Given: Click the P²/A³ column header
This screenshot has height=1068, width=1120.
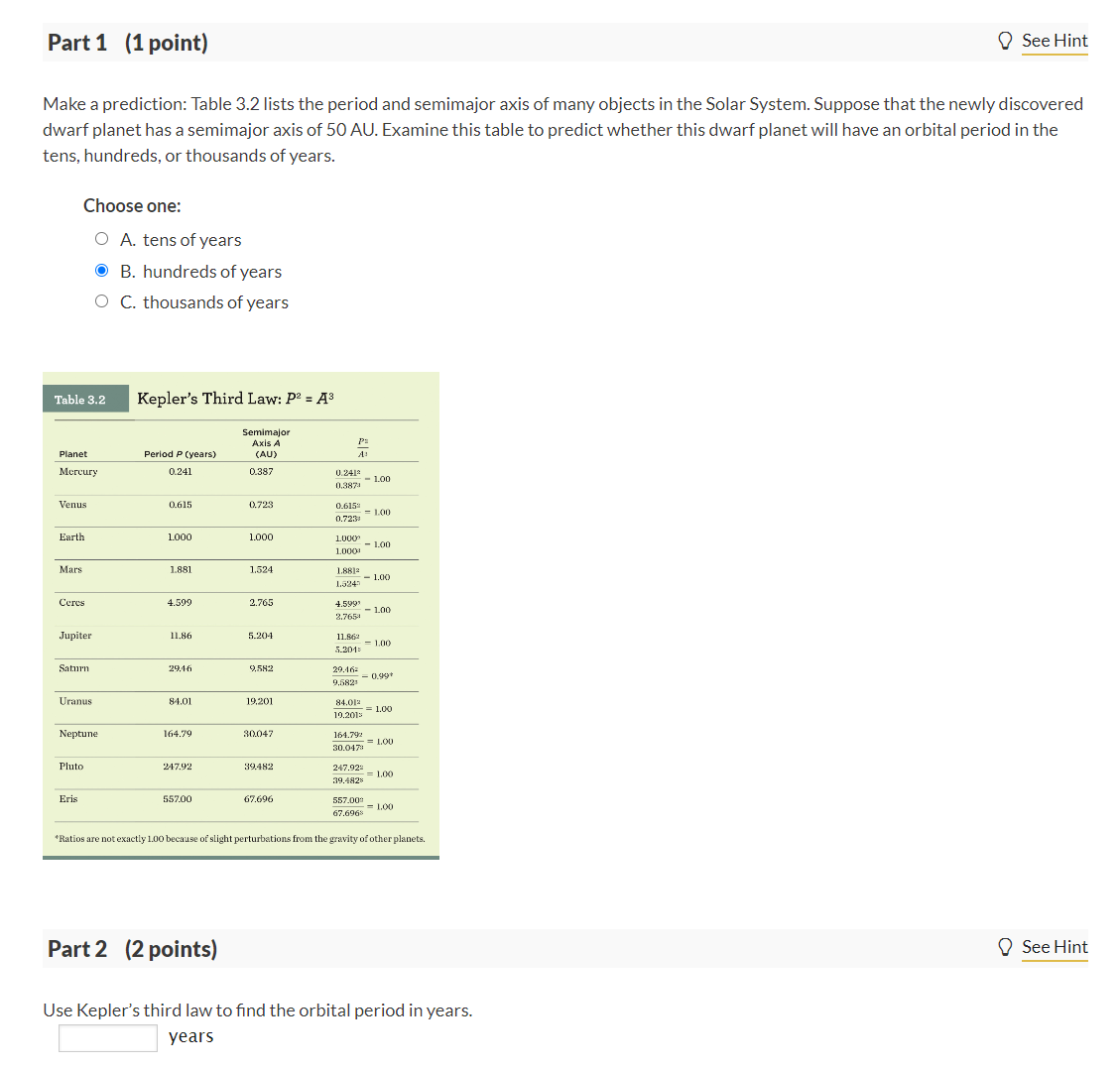Looking at the screenshot, I should click(x=361, y=446).
